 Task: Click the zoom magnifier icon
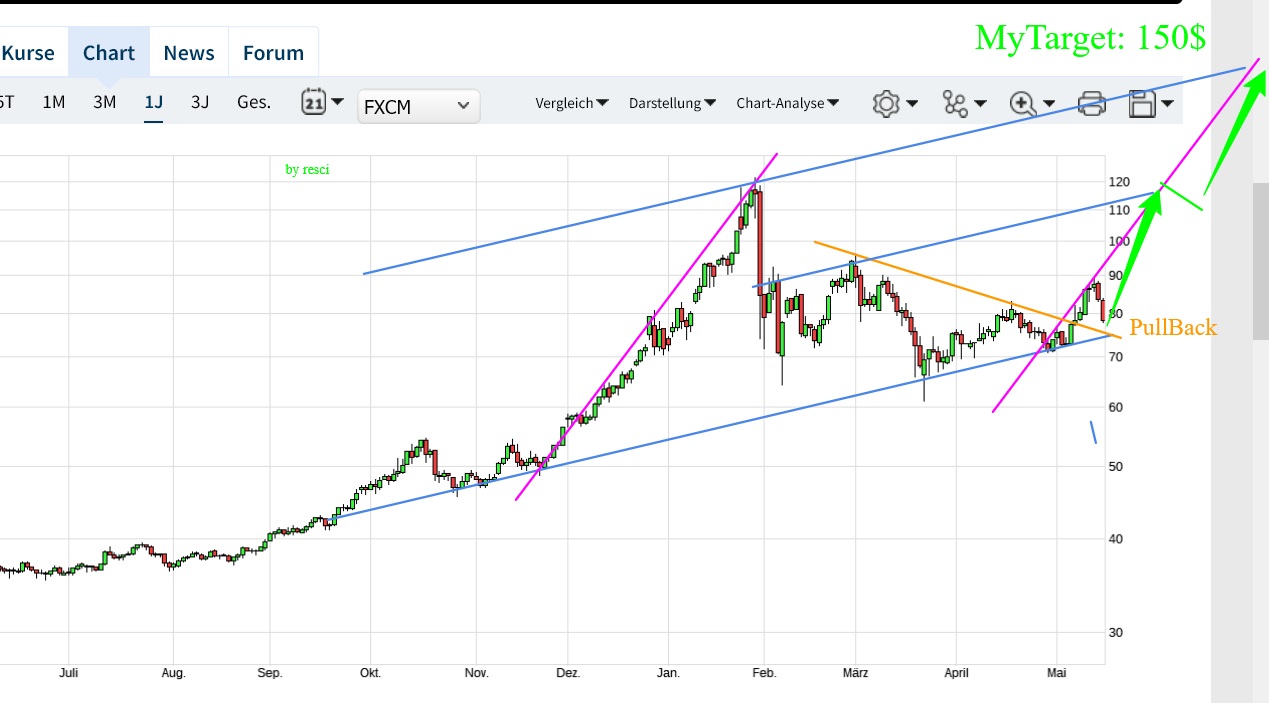(1023, 103)
